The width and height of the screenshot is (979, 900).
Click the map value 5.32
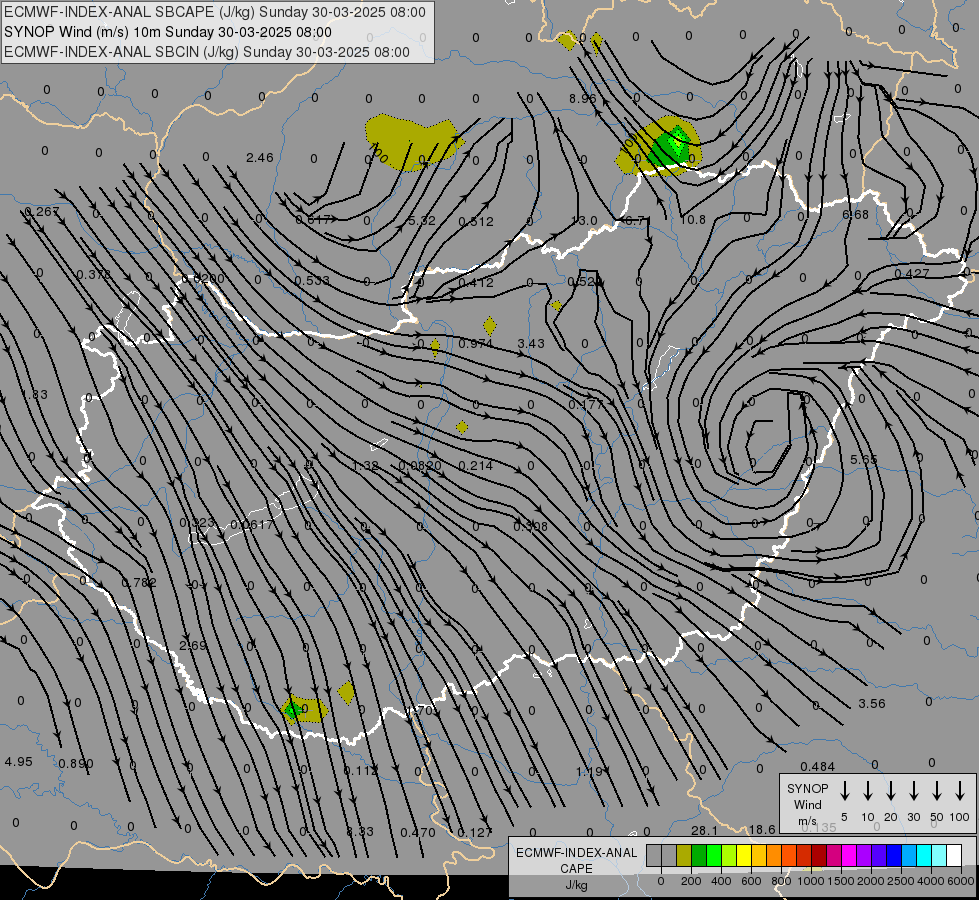click(x=421, y=220)
